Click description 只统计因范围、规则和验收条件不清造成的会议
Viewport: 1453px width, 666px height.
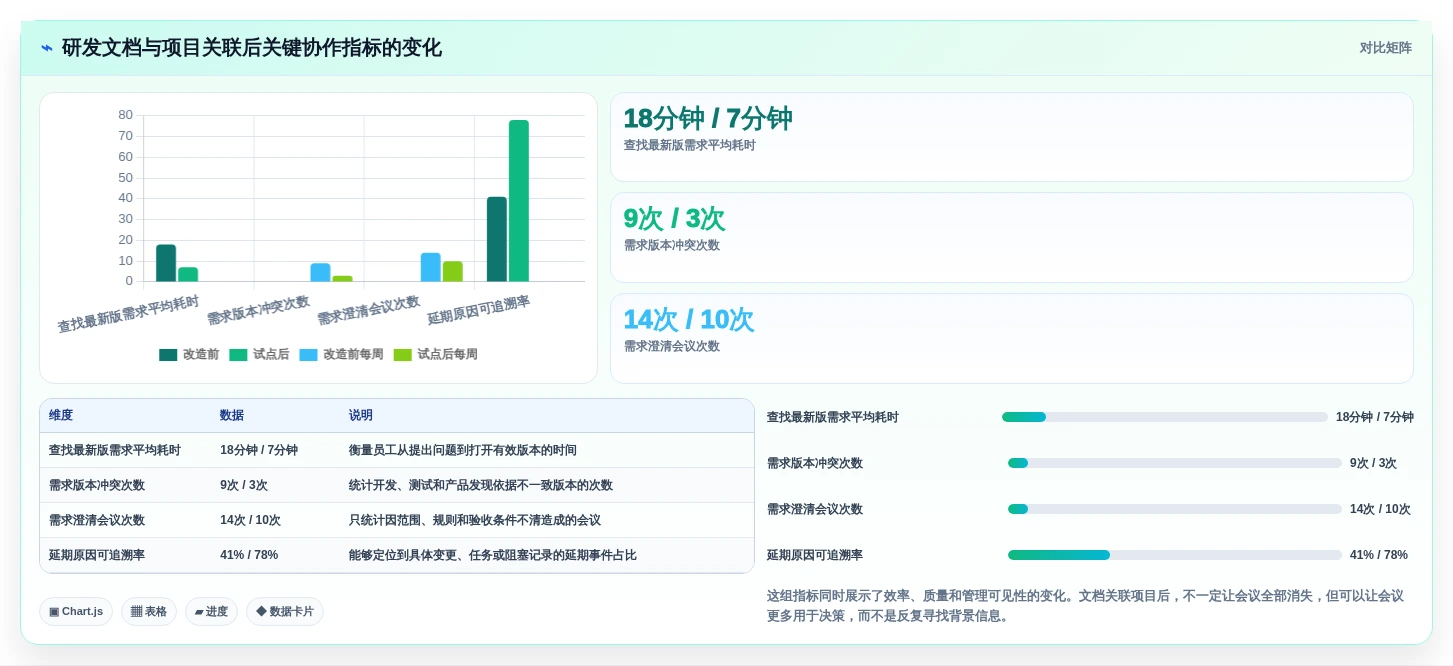tap(475, 521)
